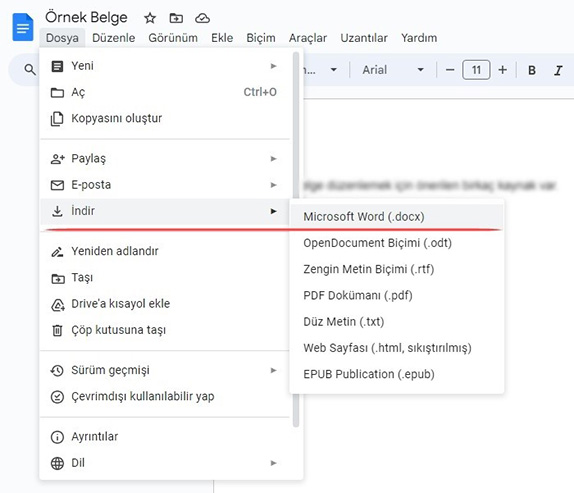
Task: Star the Örnek Belge document
Action: tap(150, 18)
